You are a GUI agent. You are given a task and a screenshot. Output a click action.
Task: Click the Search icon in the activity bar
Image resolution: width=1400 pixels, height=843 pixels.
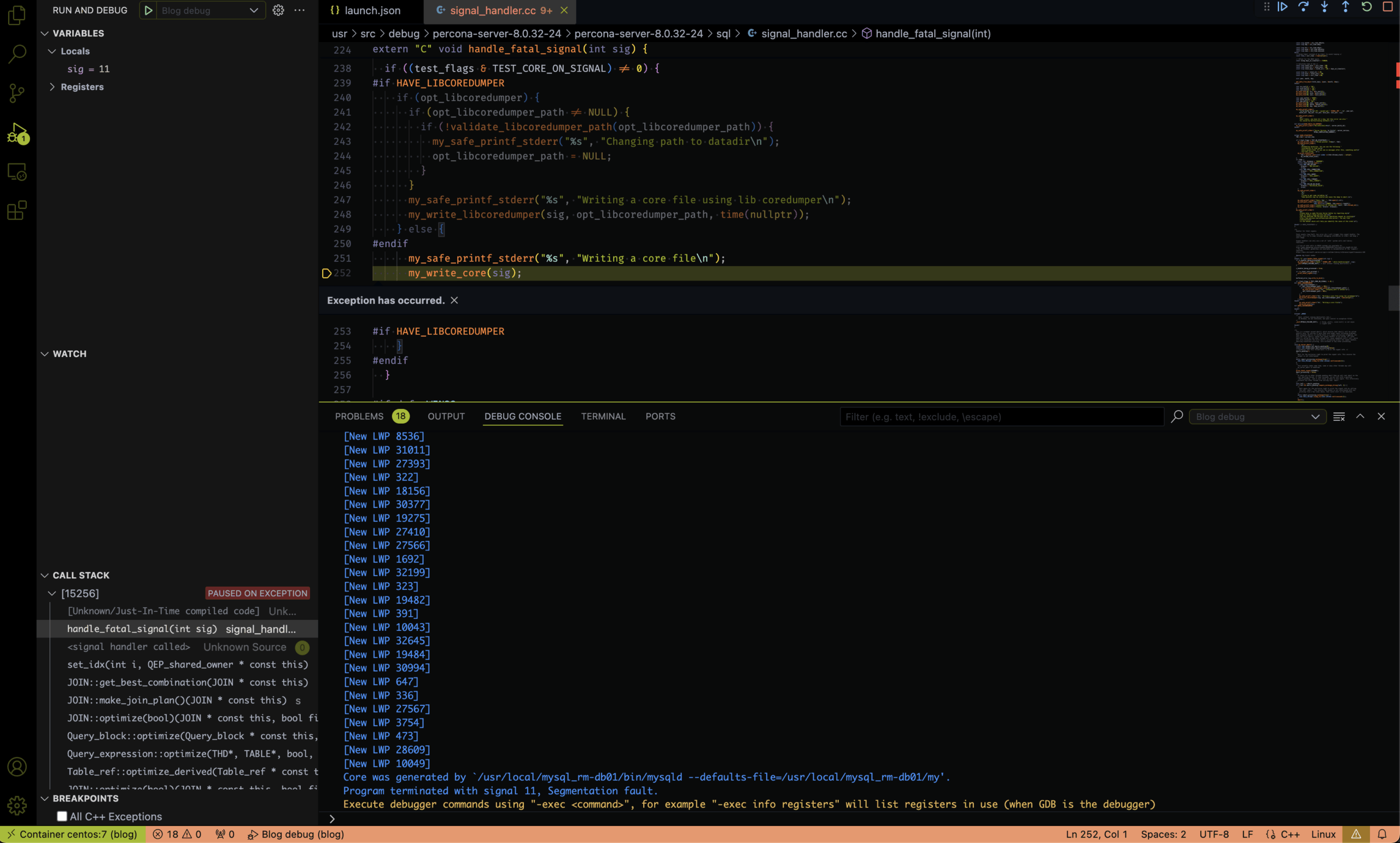(x=16, y=54)
